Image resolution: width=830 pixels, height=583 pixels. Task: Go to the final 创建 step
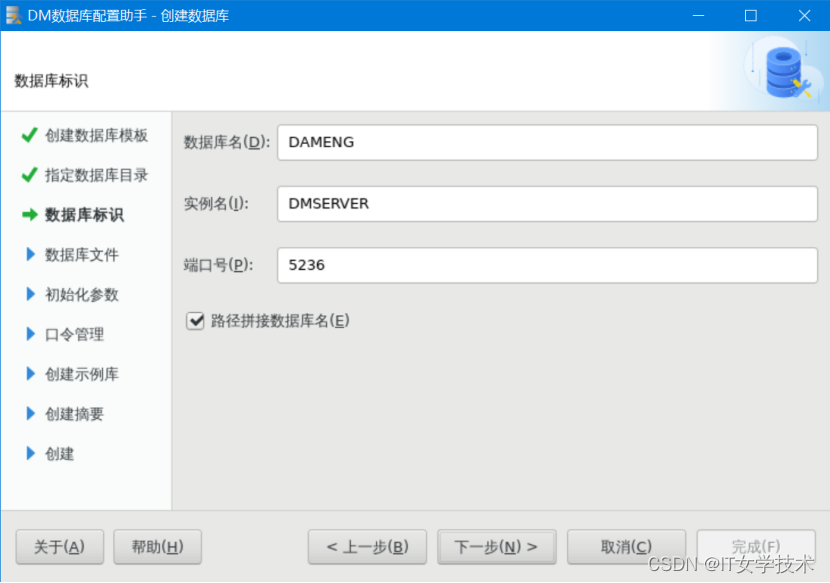[x=59, y=454]
